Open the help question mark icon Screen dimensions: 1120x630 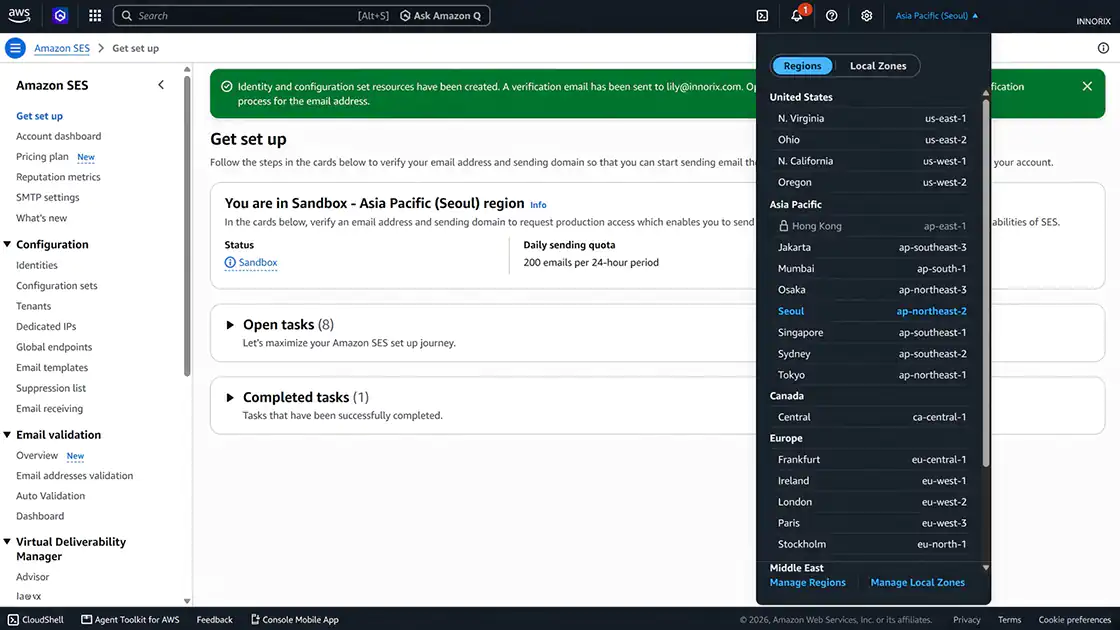(x=831, y=15)
